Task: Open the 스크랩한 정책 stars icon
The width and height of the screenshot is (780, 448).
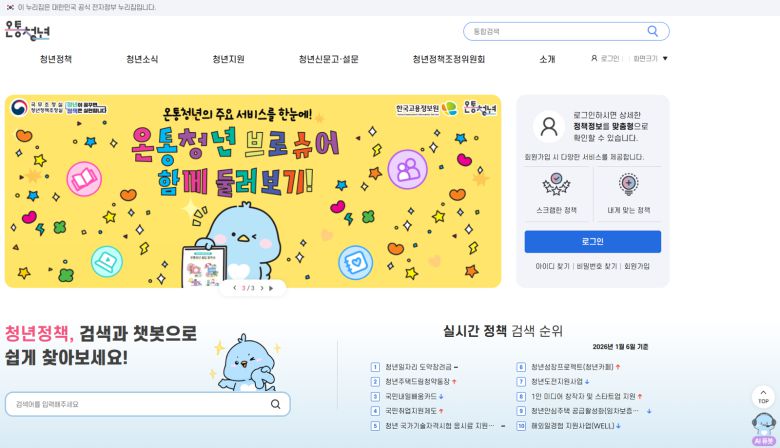Action: (556, 184)
